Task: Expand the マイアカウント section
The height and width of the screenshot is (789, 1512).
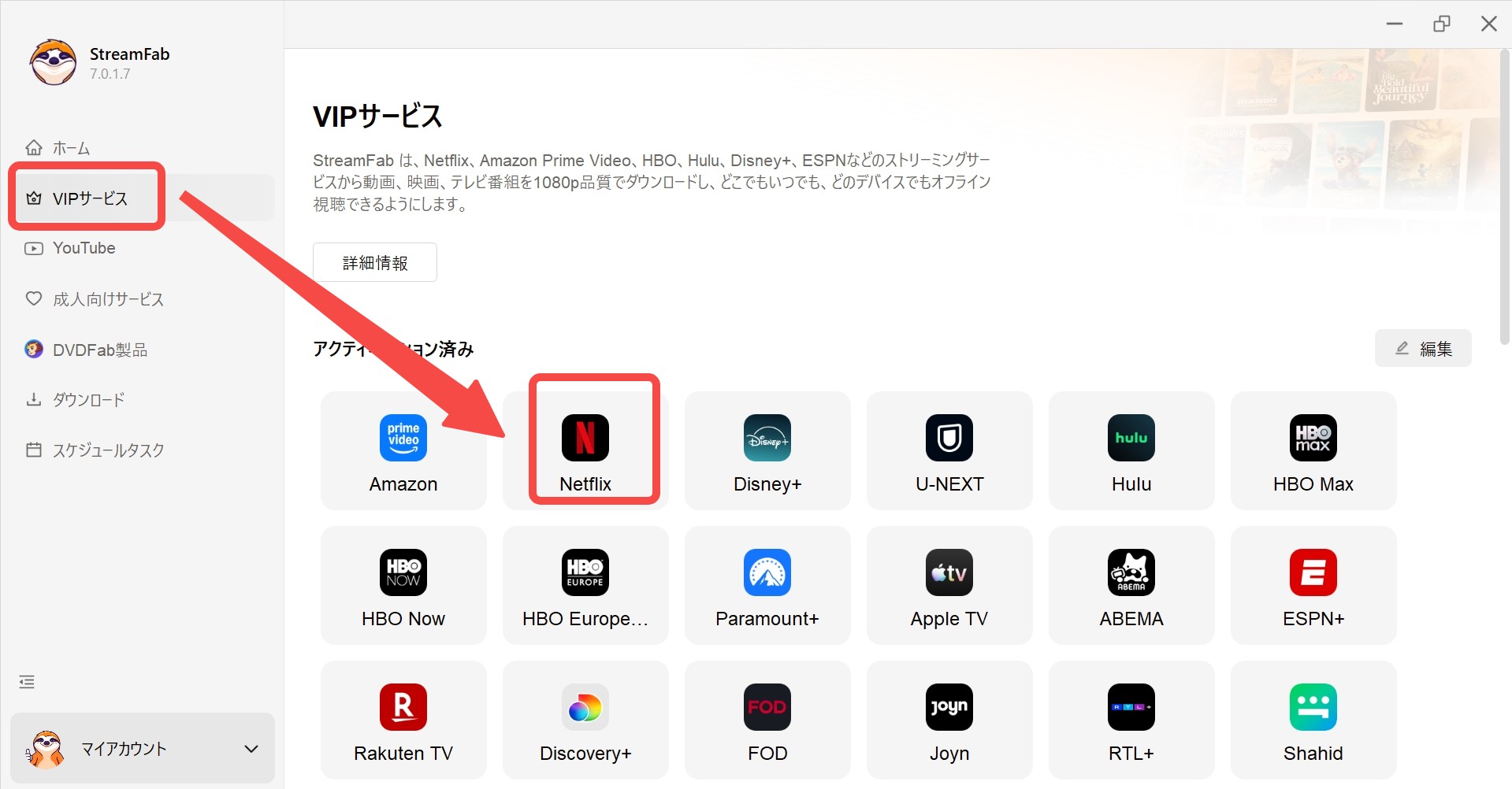Action: 142,748
